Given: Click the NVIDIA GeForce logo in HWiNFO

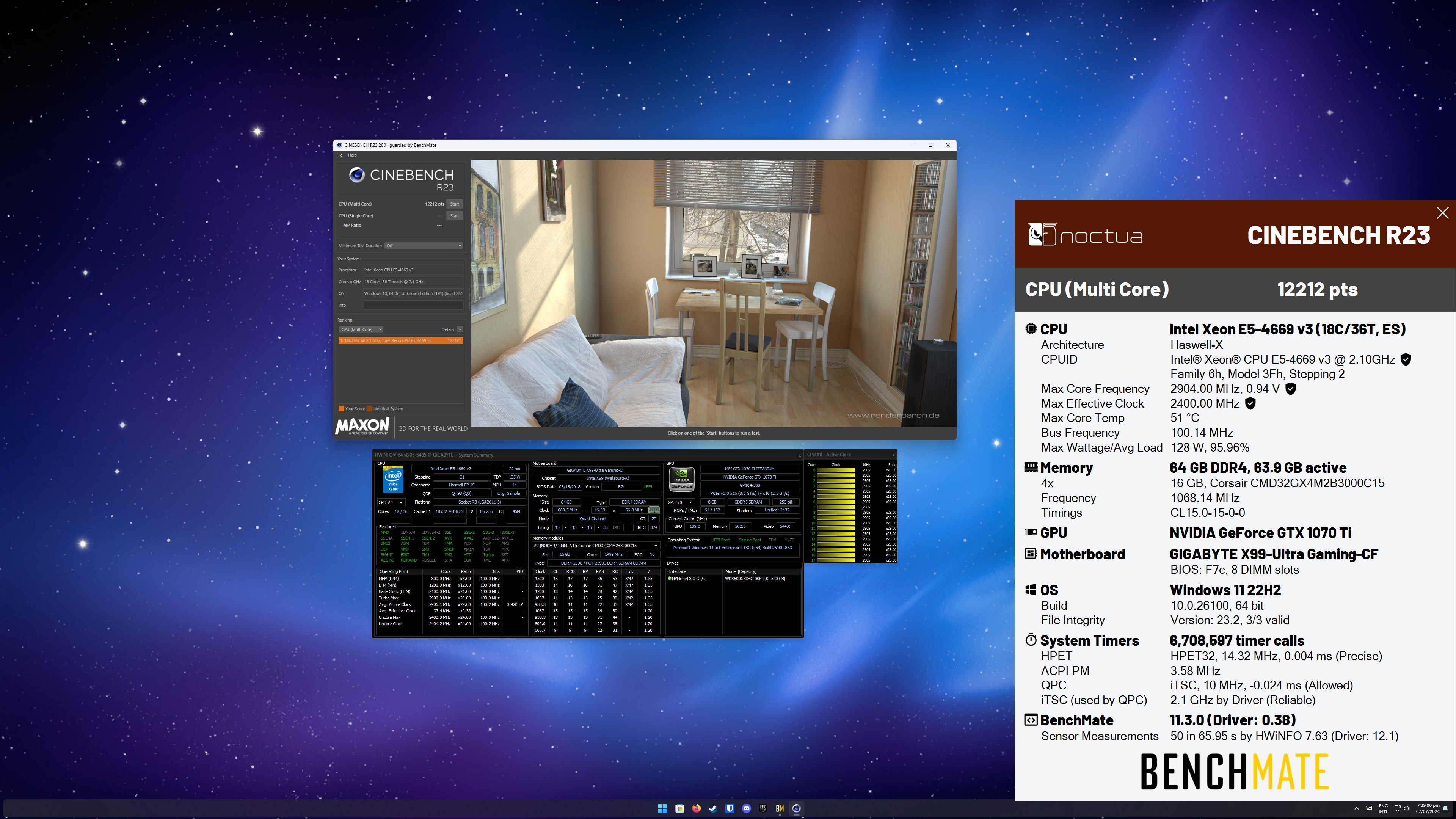Looking at the screenshot, I should pos(682,479).
